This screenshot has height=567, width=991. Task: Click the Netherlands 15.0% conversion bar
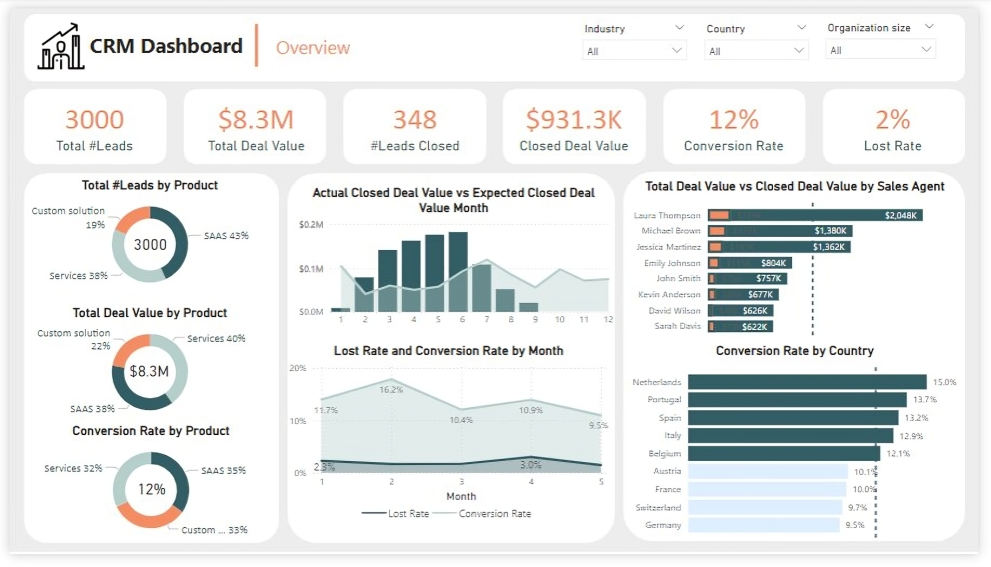[x=807, y=382]
